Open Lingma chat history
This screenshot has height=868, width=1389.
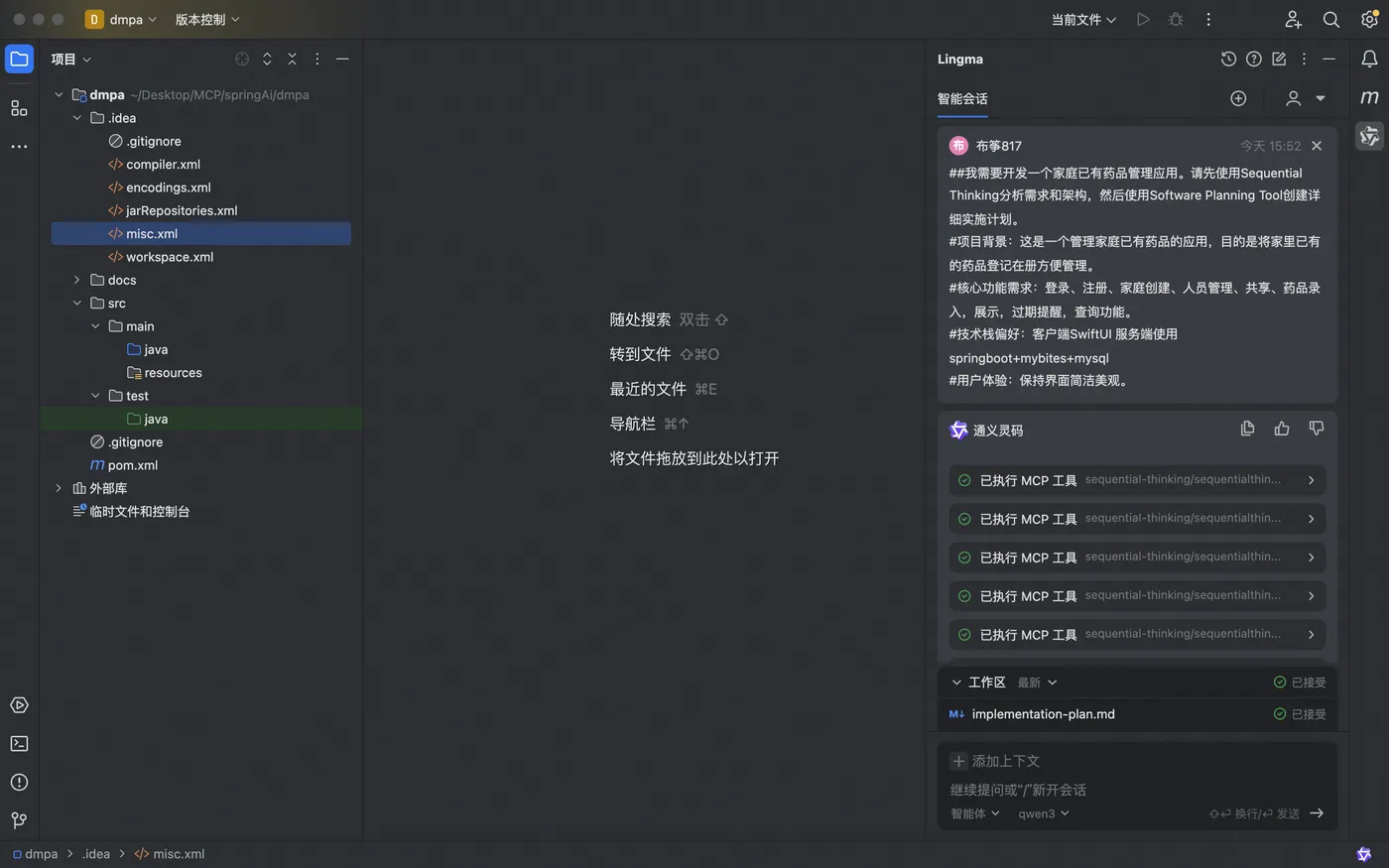[1228, 60]
